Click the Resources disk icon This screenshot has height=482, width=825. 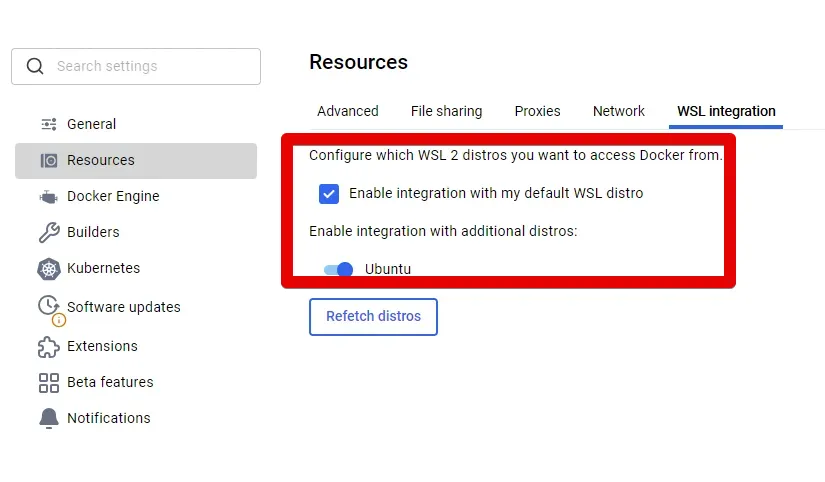49,160
